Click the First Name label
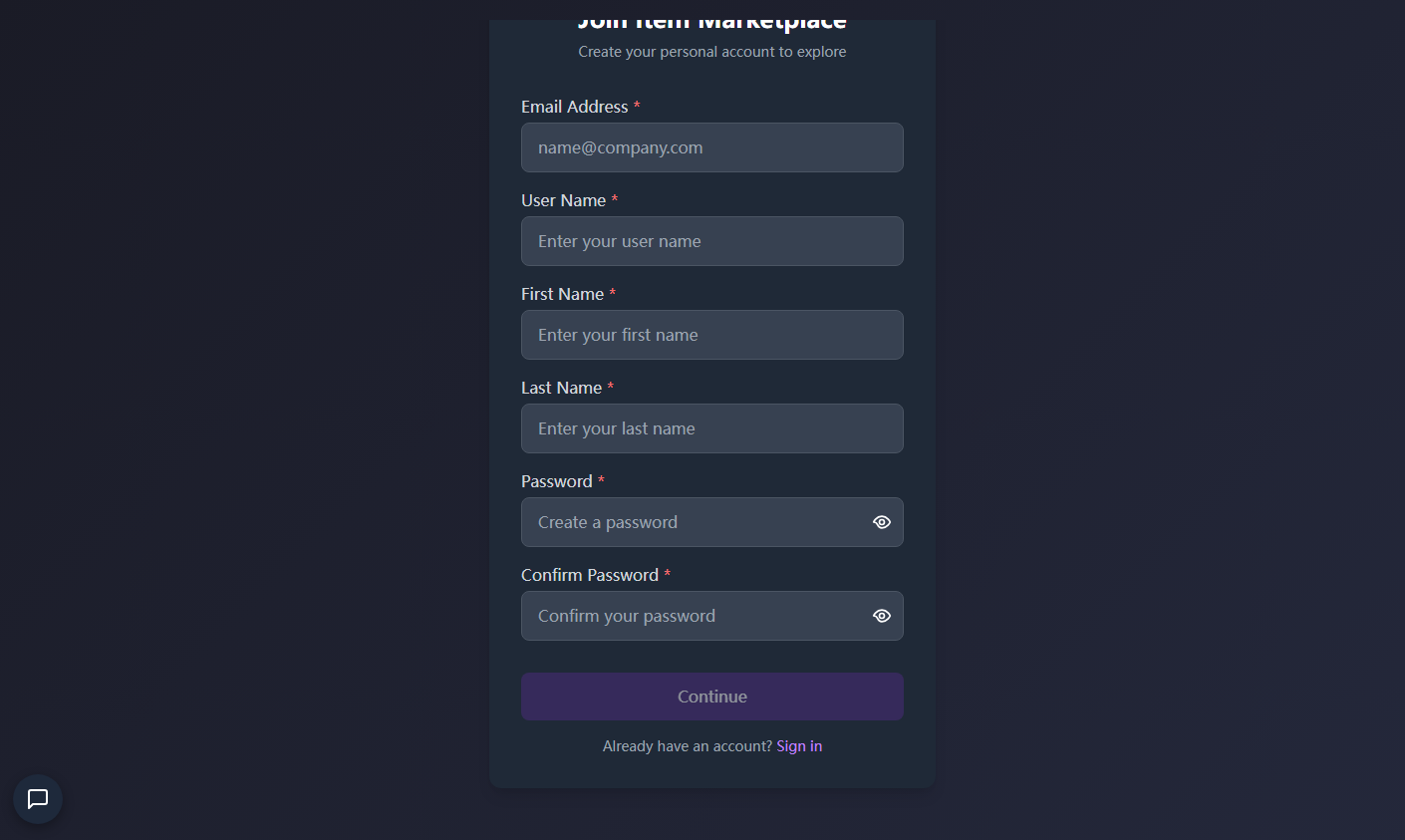Screen dimensions: 1405x840 pos(562,294)
